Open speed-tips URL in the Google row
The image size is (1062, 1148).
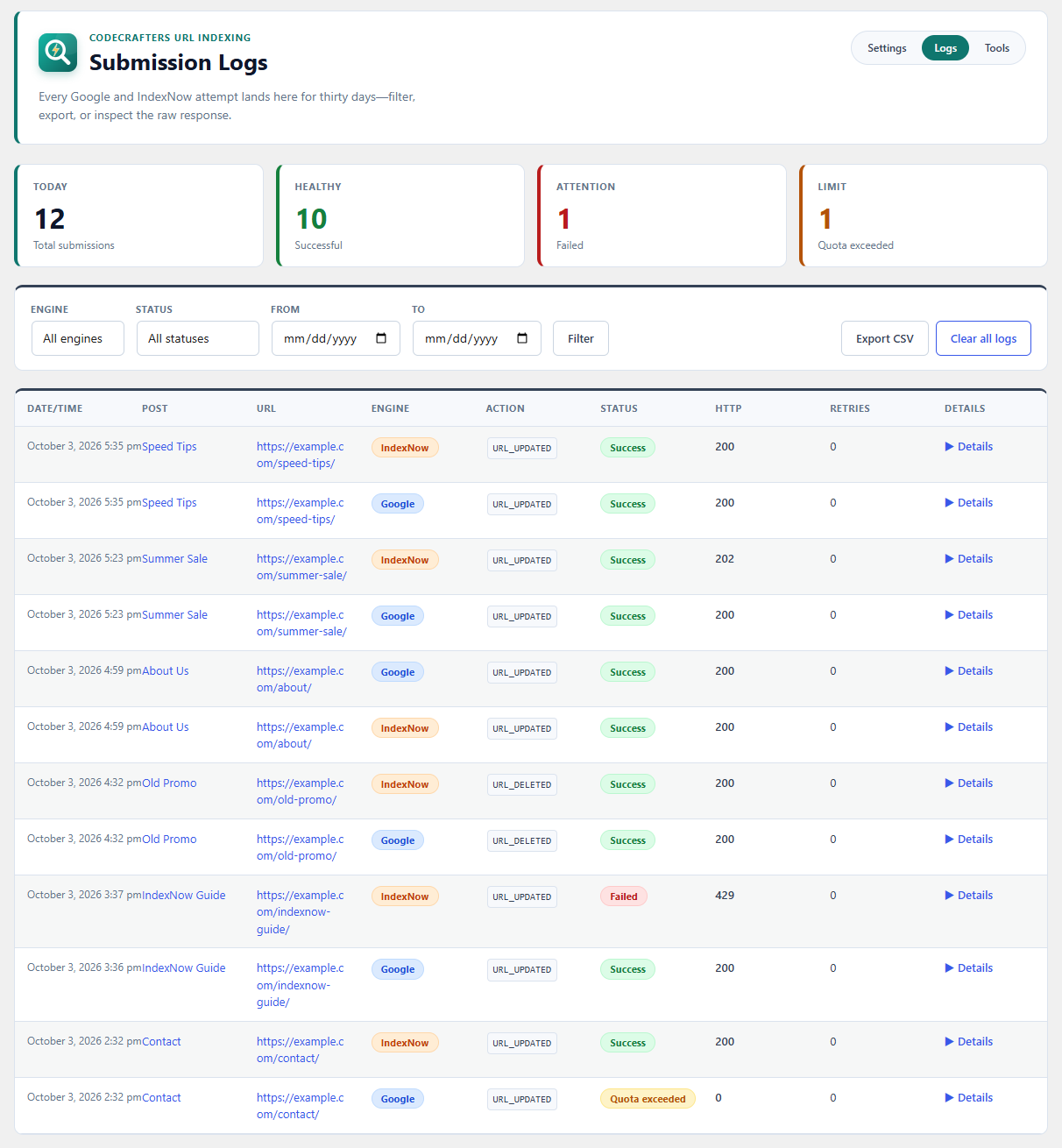click(301, 511)
